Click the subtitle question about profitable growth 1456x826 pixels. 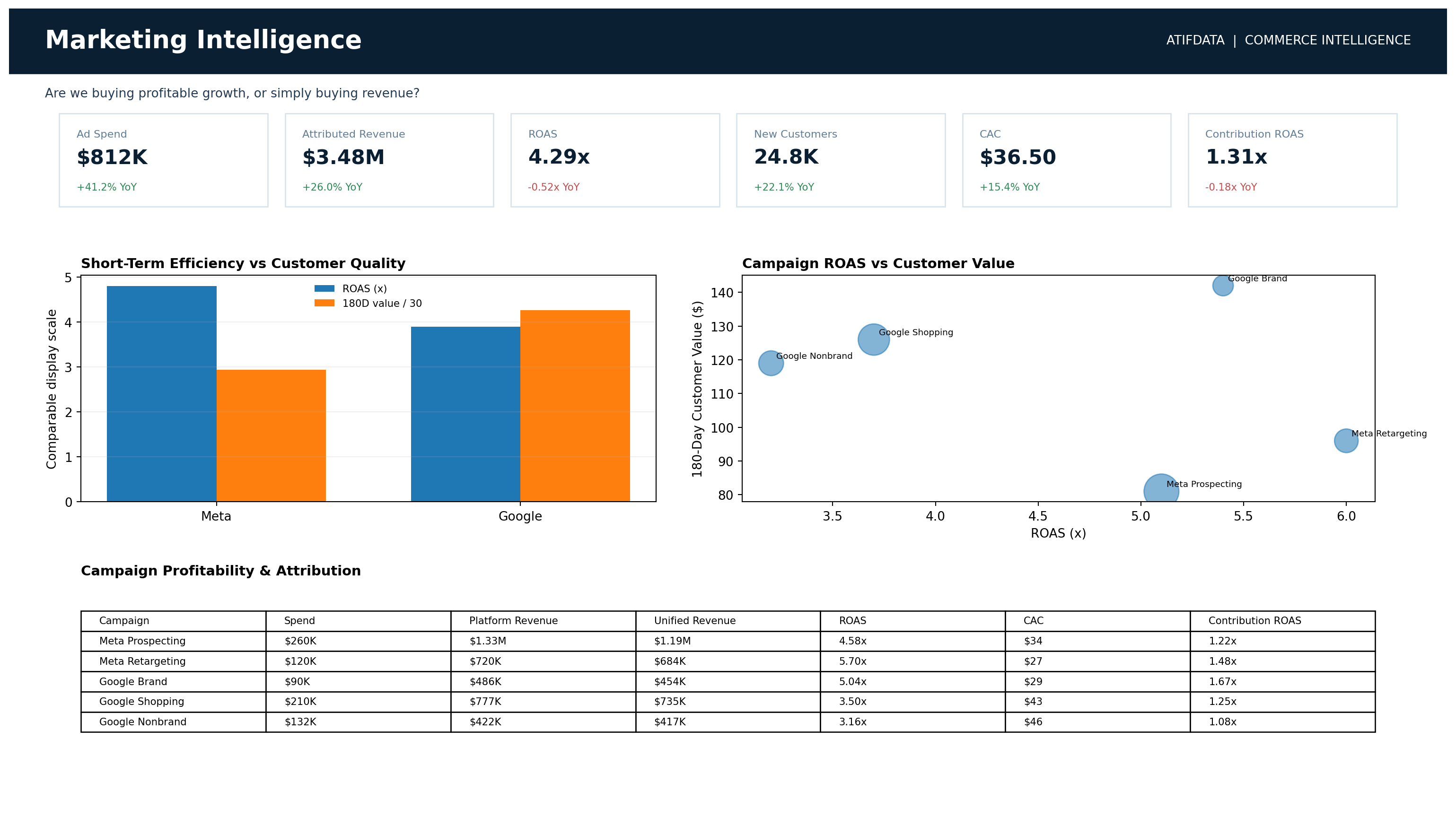point(232,93)
